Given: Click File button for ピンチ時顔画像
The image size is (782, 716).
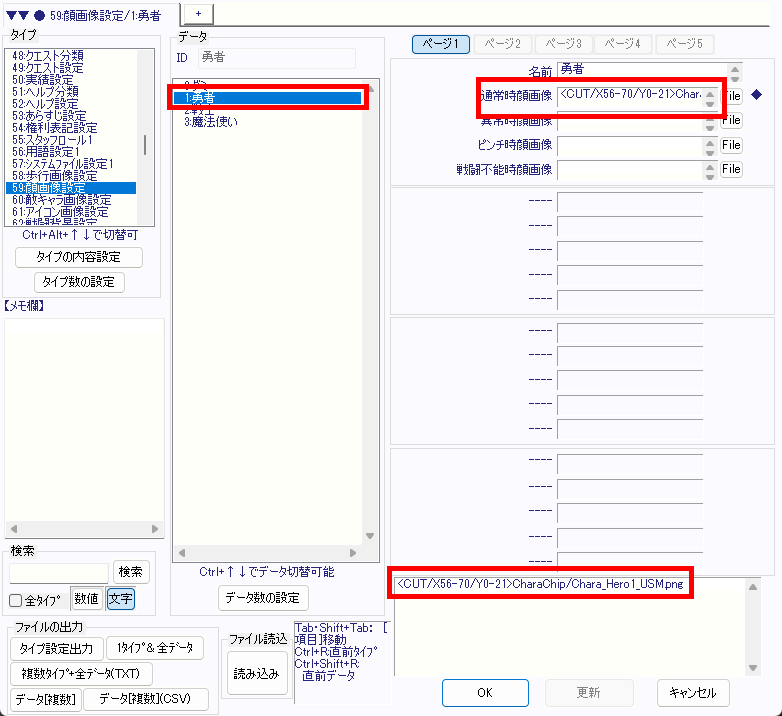Looking at the screenshot, I should [x=731, y=145].
